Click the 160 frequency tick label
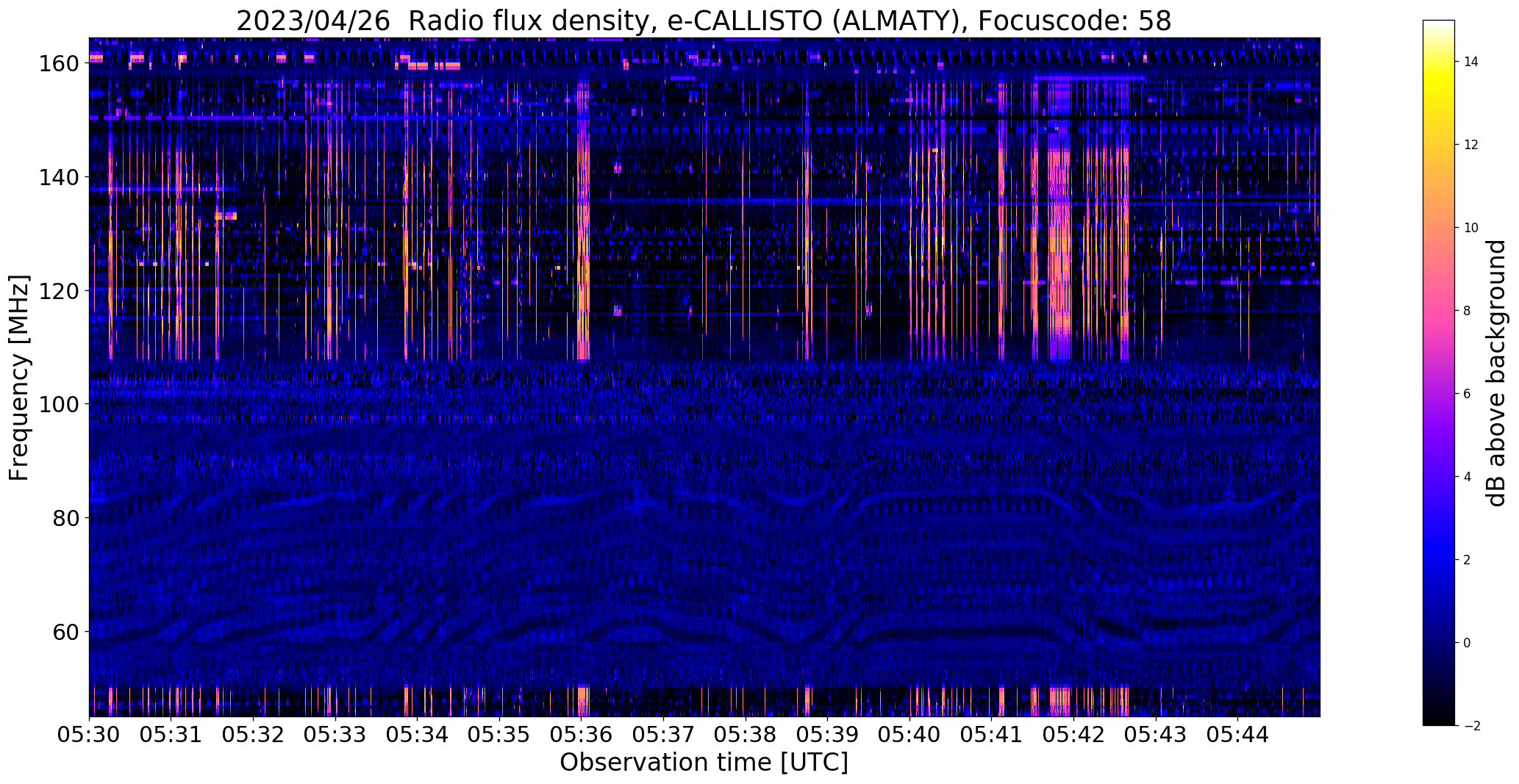Screen dimensions: 1519x784 [60, 63]
